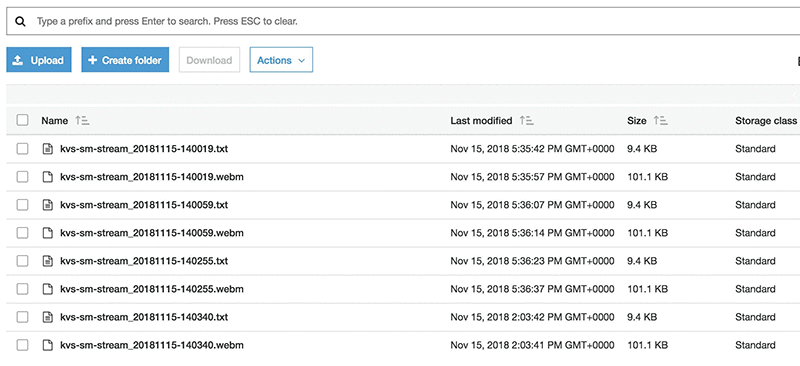Viewport: 800px width, 366px height.
Task: Click text file icon of 140255.txt
Action: point(47,261)
